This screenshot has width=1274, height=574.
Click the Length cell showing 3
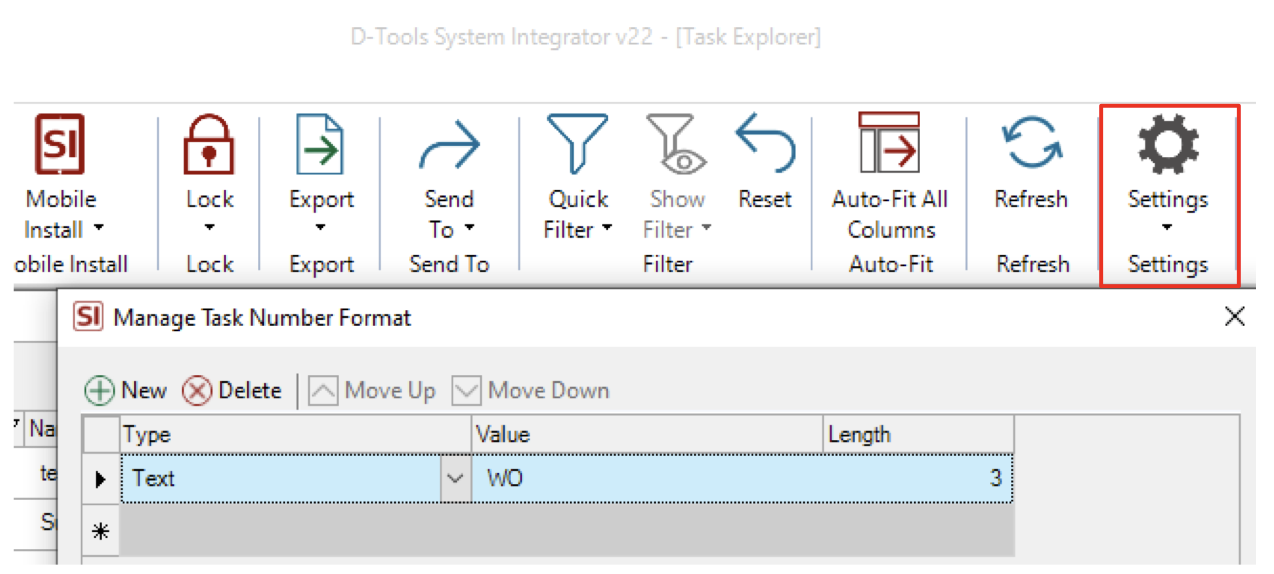point(918,479)
